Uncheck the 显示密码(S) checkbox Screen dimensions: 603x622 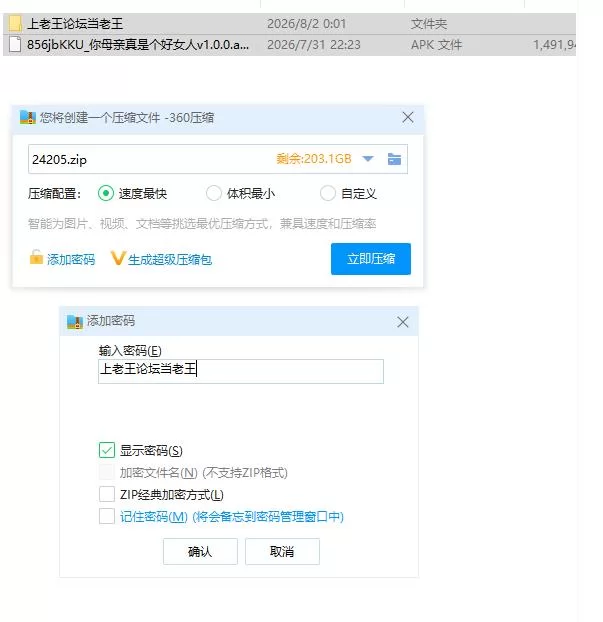pyautogui.click(x=107, y=450)
